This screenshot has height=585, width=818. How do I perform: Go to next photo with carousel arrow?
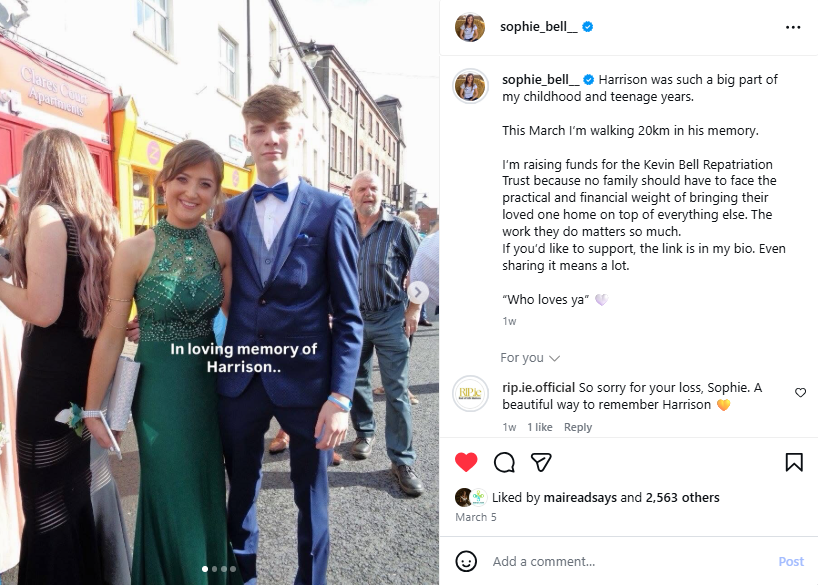pyautogui.click(x=419, y=292)
